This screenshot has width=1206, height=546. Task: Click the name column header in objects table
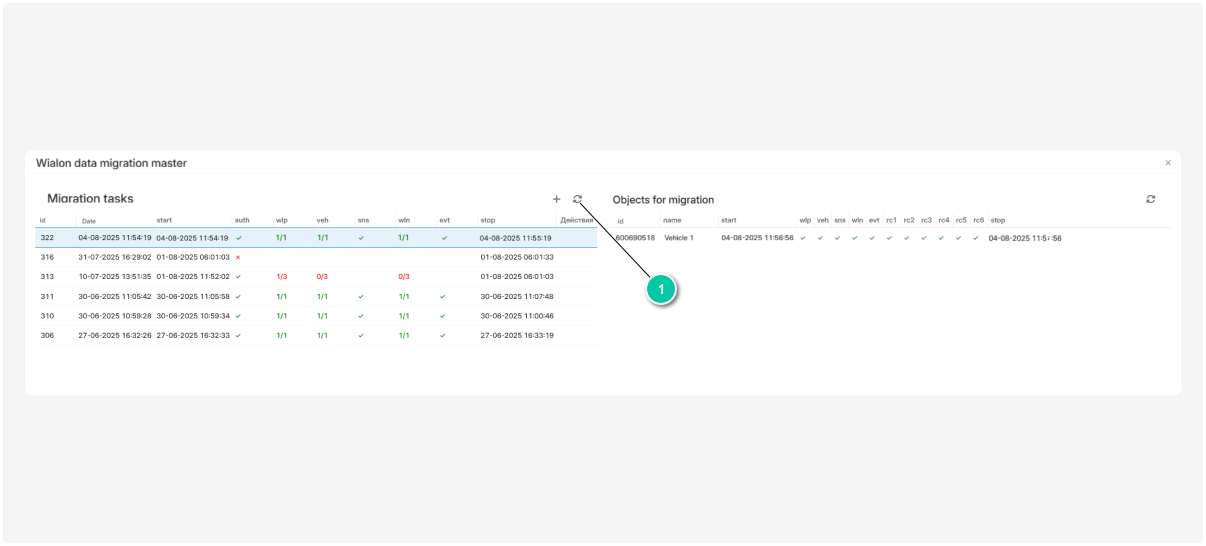[672, 220]
